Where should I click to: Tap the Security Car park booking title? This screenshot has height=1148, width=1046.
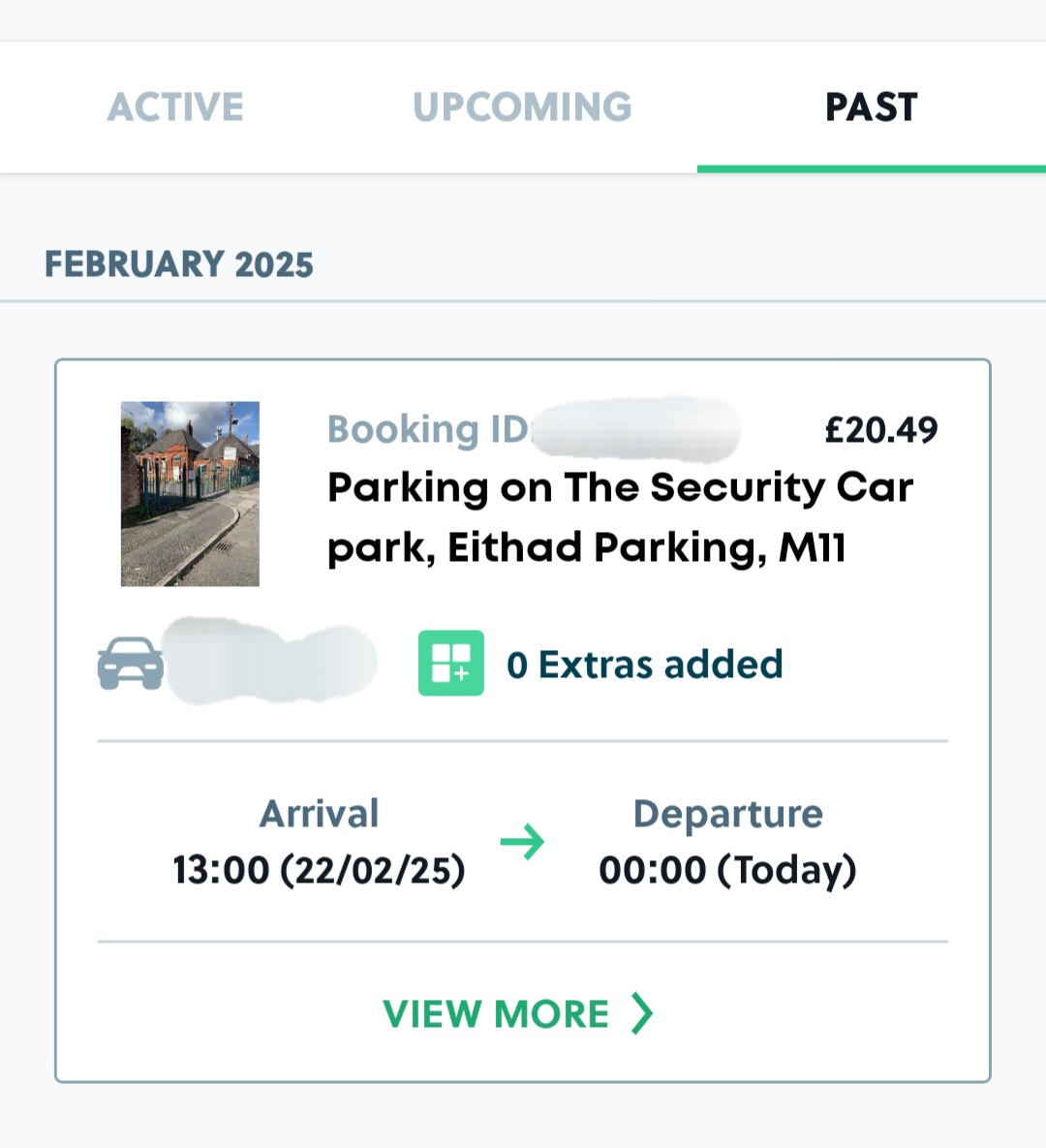pyautogui.click(x=620, y=517)
